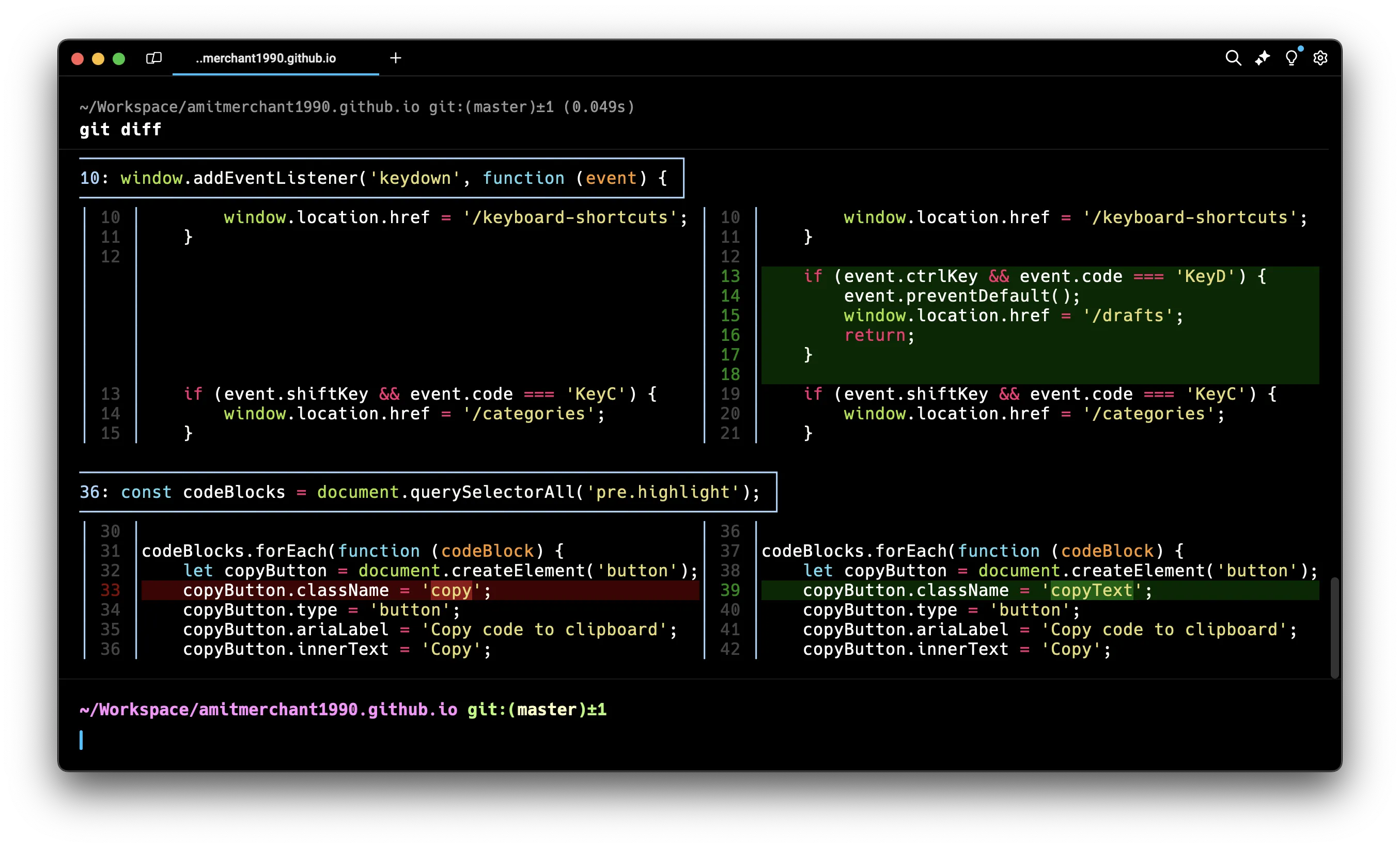
Task: Click the lightbulb notifications icon
Action: 1291,58
